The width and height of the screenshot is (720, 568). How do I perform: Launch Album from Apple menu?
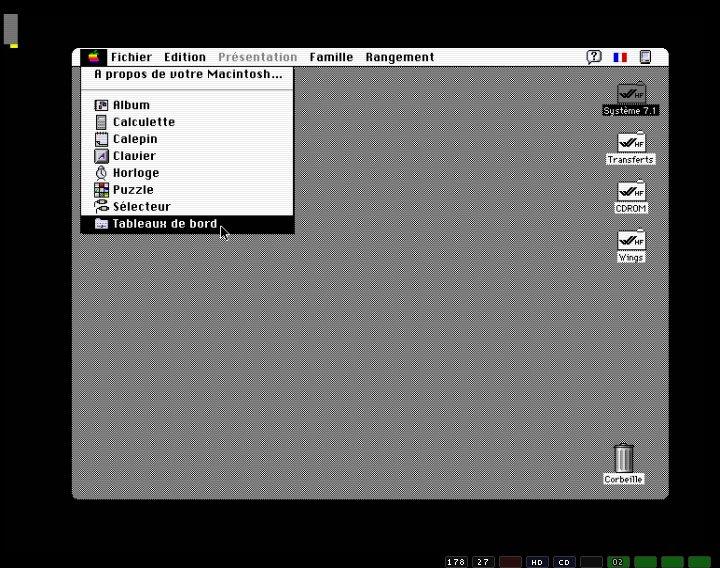(187, 105)
